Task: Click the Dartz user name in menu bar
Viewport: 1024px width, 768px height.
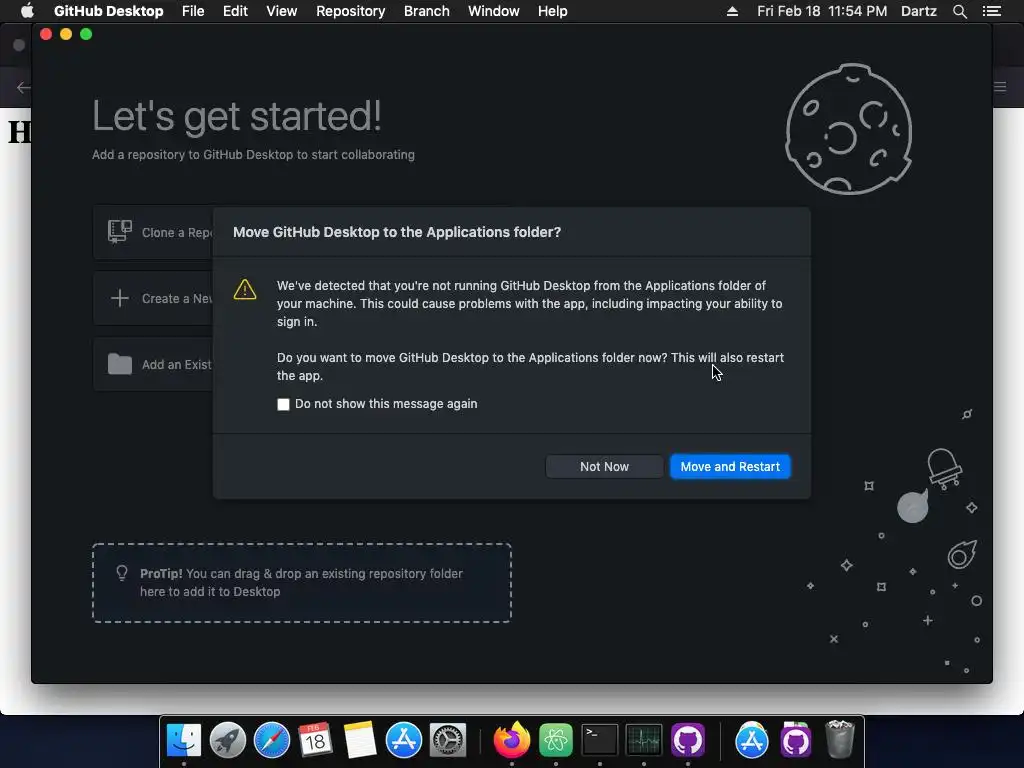Action: (918, 11)
